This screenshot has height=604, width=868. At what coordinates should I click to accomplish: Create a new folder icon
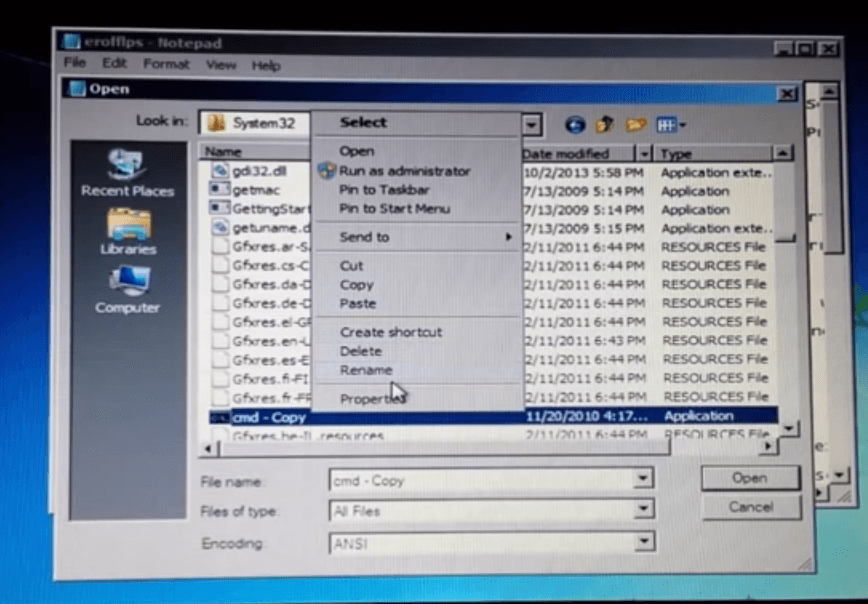pyautogui.click(x=636, y=125)
